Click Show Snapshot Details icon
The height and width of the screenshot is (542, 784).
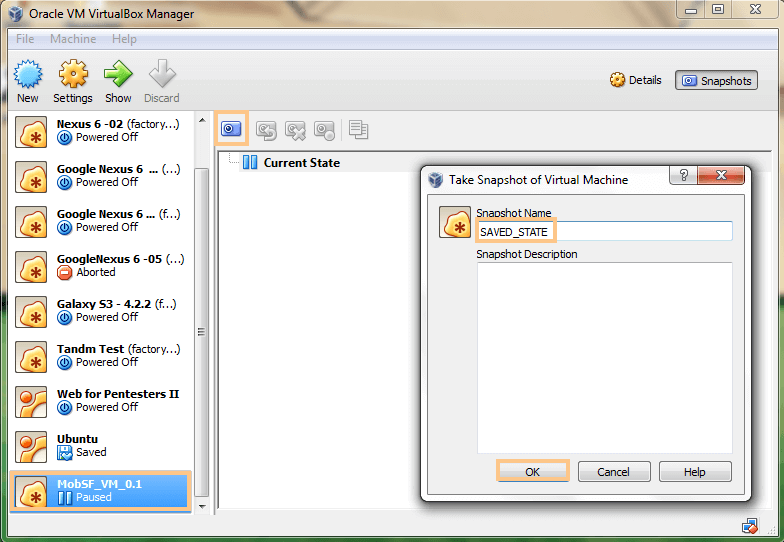324,129
